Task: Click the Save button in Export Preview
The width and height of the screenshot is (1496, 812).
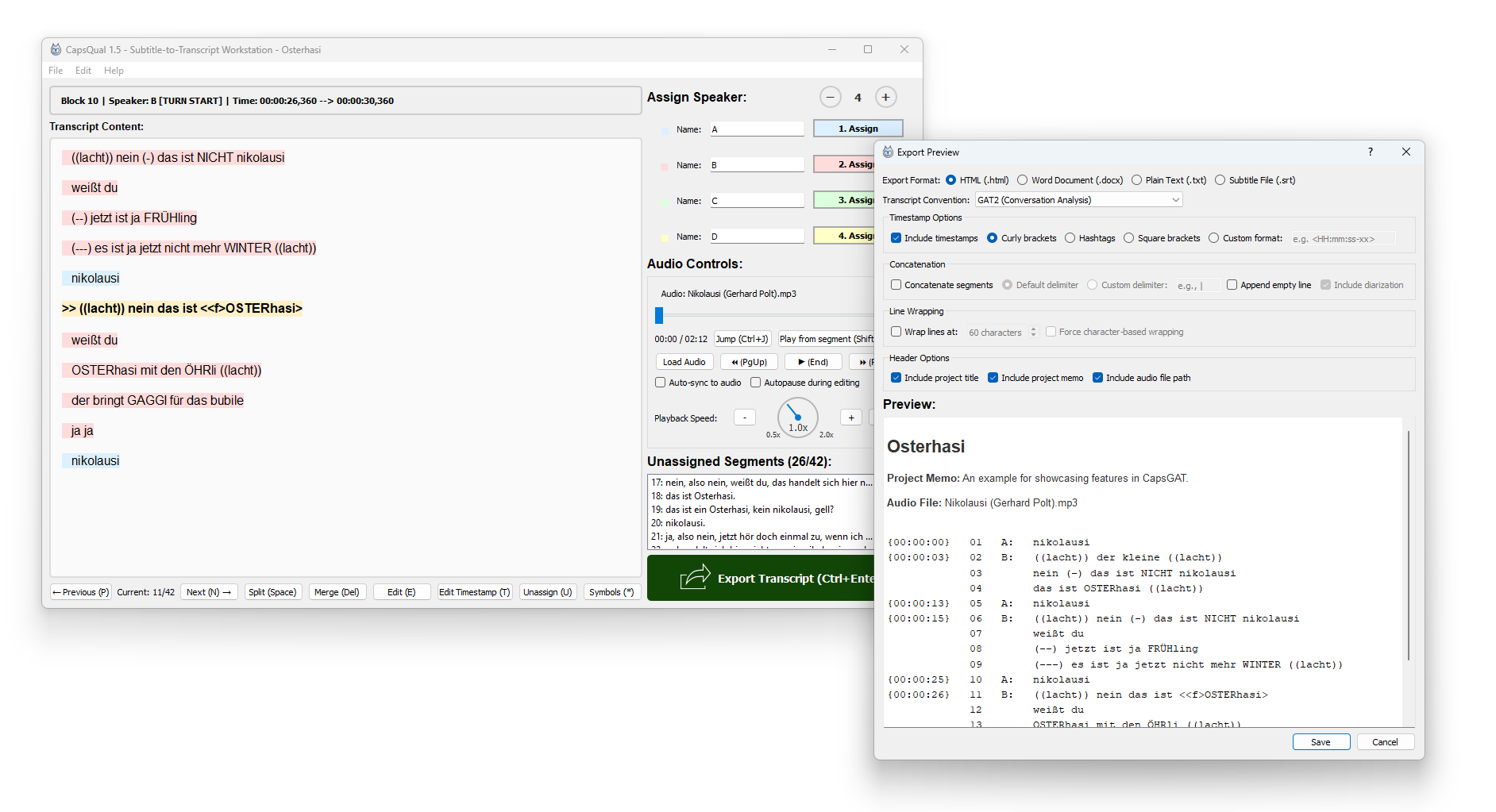Action: pyautogui.click(x=1321, y=742)
